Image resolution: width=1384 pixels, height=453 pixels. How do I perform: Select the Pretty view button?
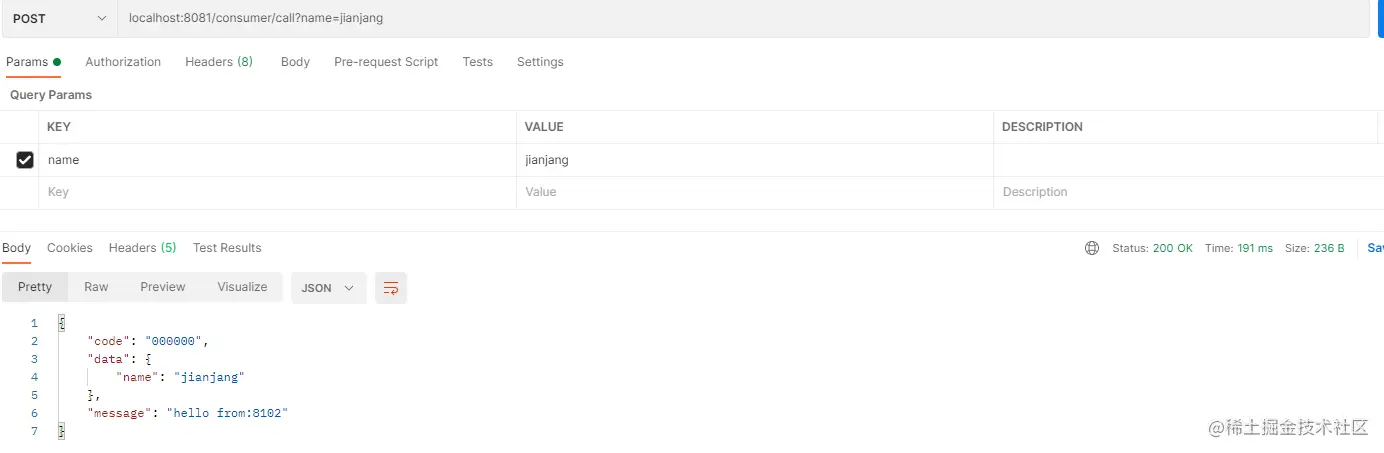point(35,287)
